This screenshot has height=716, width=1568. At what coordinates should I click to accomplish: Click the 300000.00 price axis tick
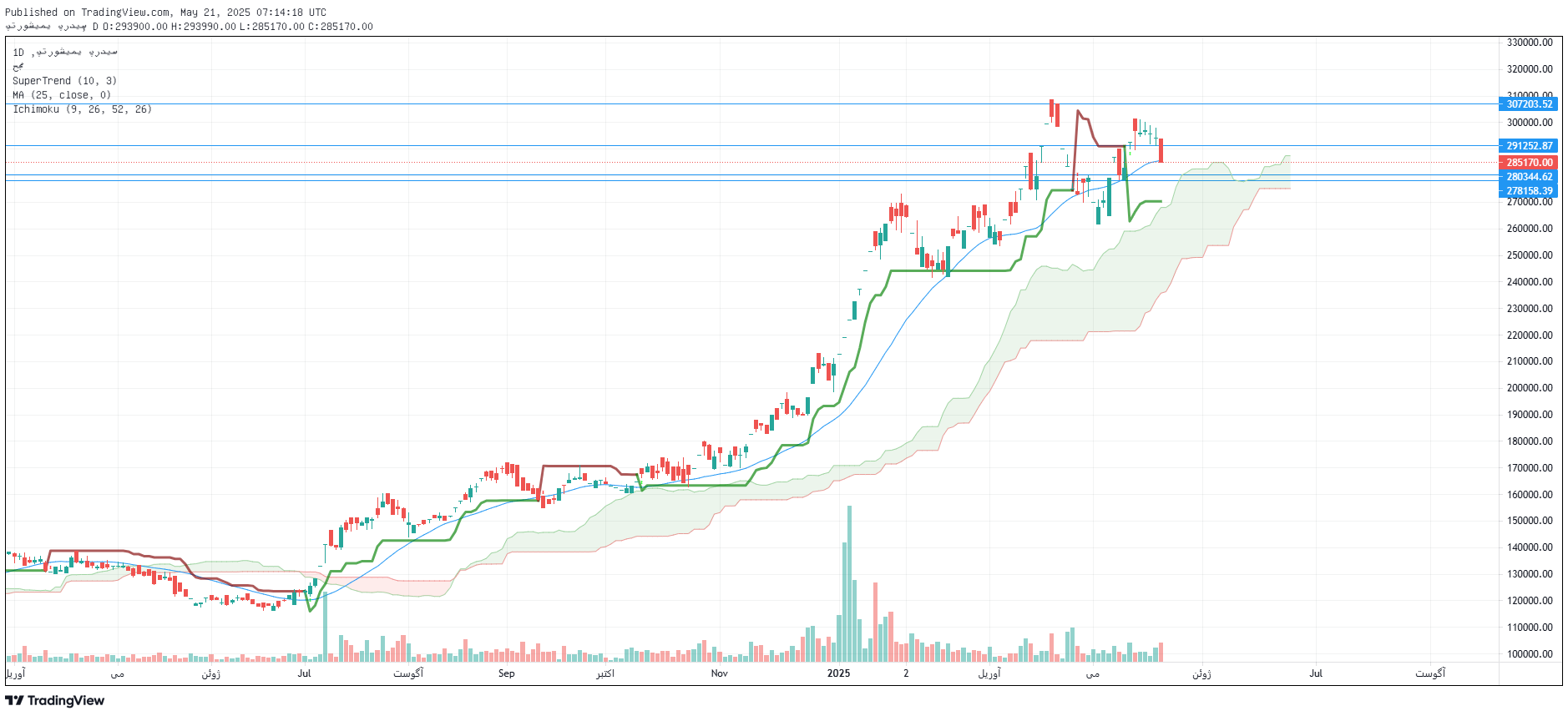(x=1530, y=123)
